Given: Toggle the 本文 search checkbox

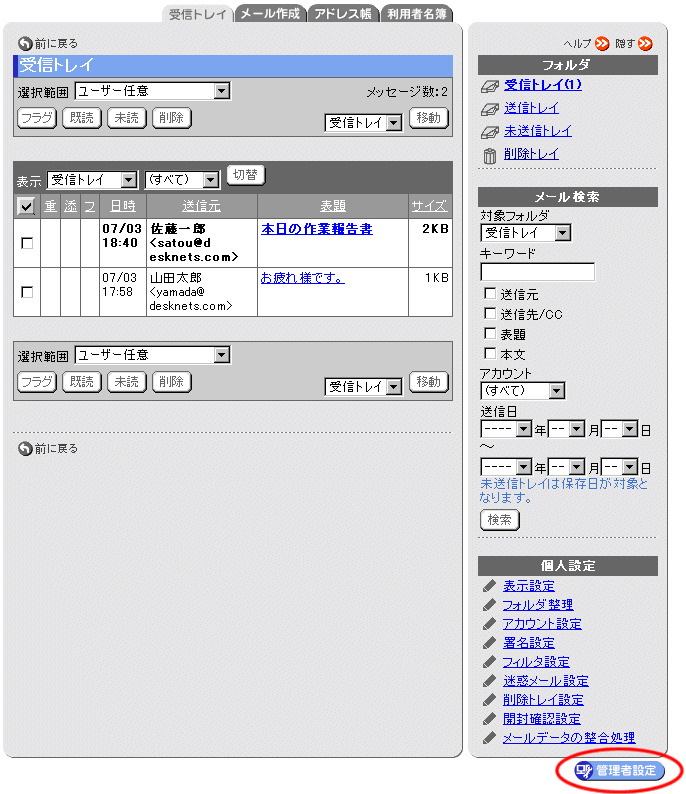Looking at the screenshot, I should [490, 353].
